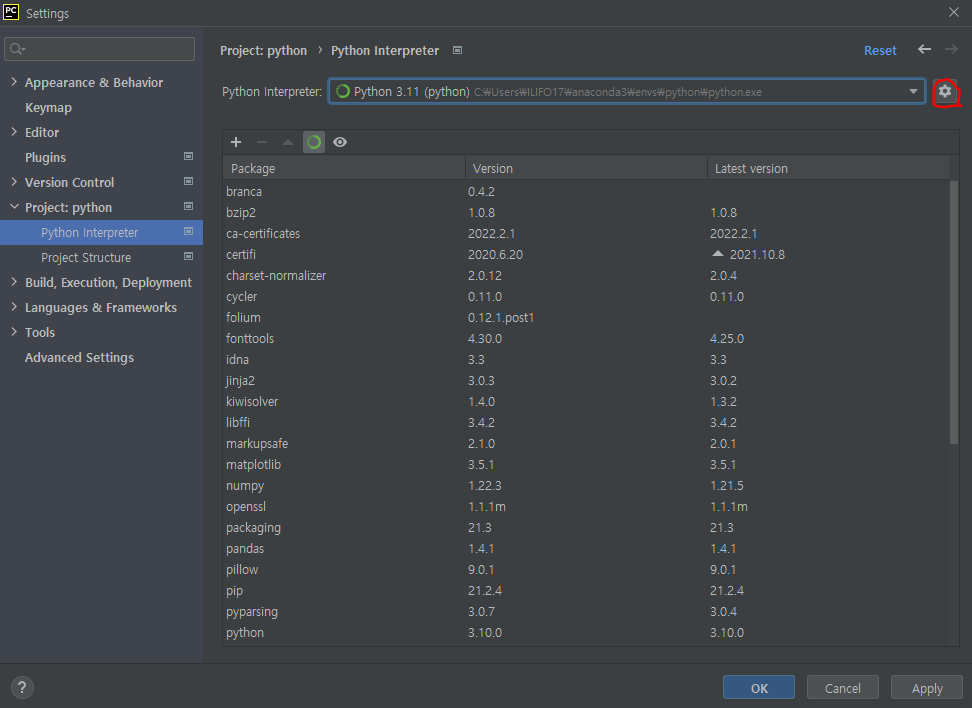Click the help question mark button
The height and width of the screenshot is (708, 972).
click(22, 687)
